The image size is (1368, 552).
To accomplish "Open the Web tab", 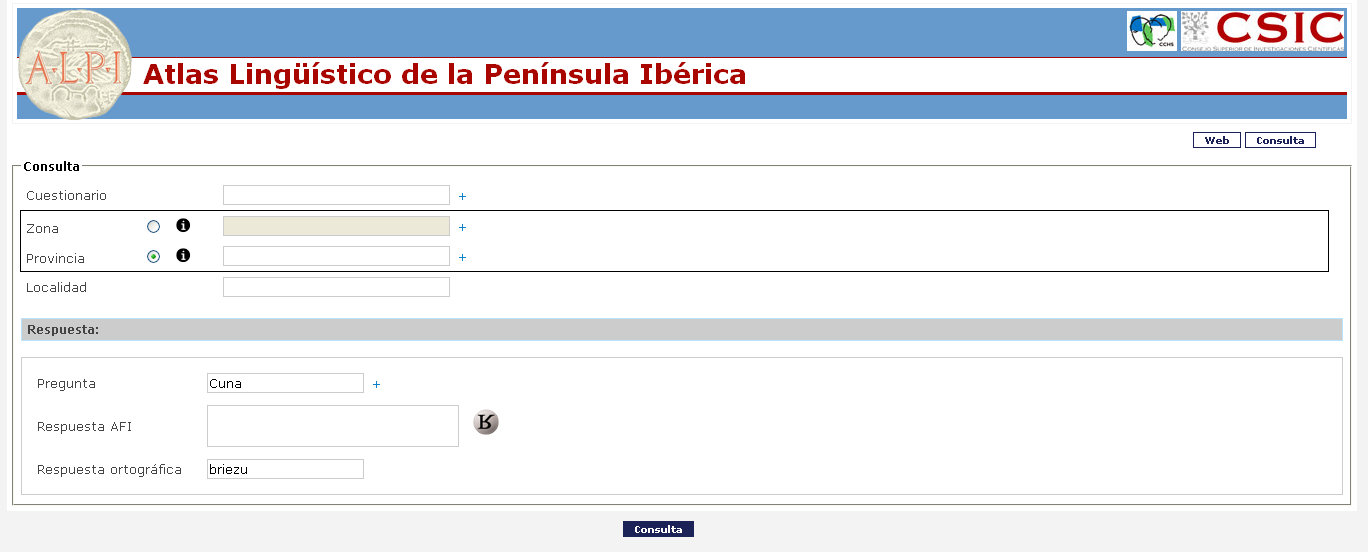I will tap(1217, 140).
